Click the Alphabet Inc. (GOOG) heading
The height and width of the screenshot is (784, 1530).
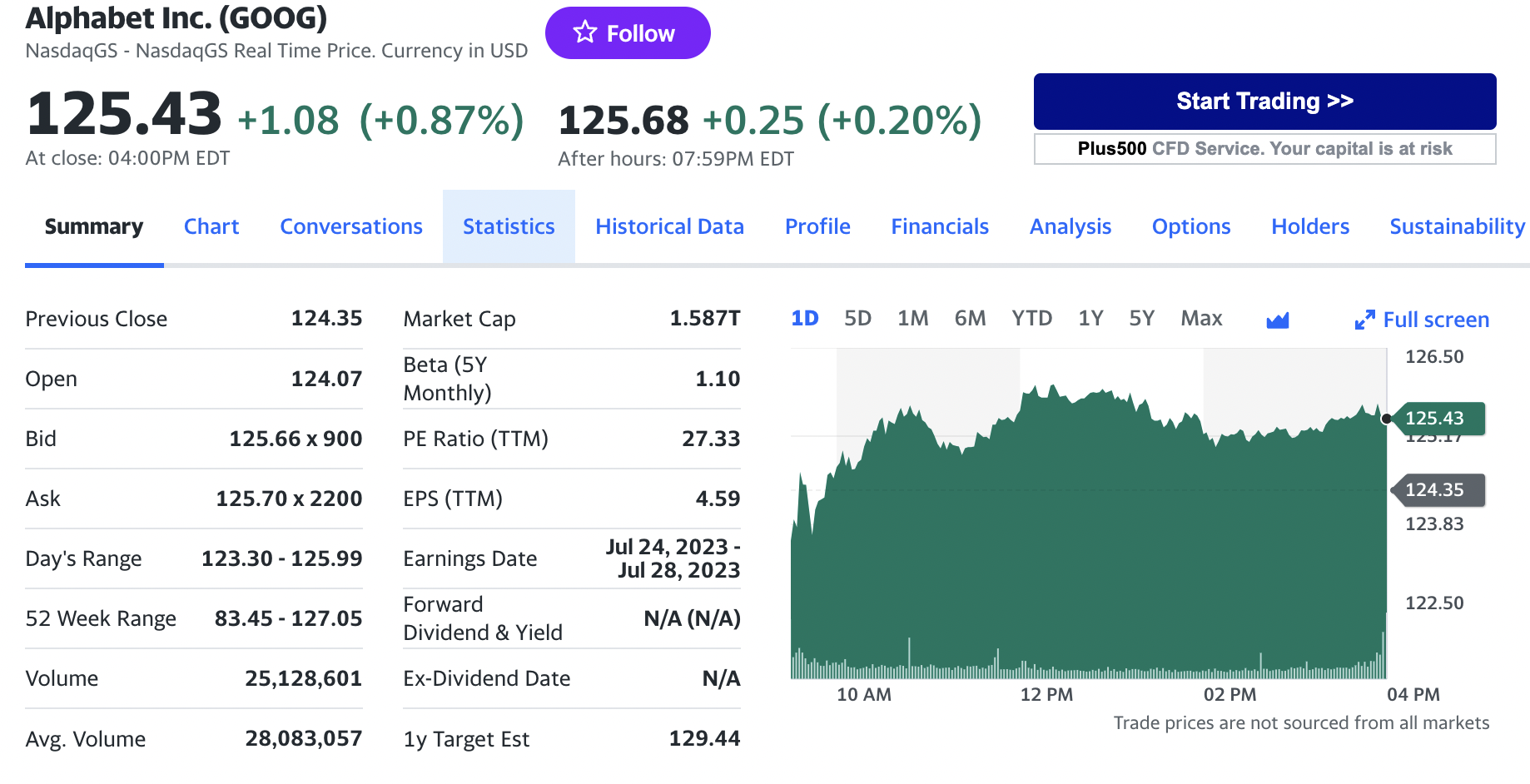tap(176, 17)
